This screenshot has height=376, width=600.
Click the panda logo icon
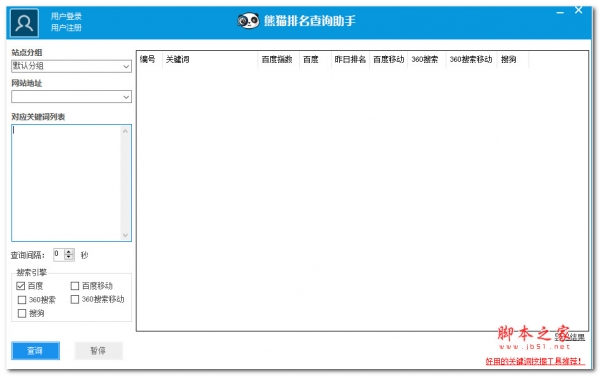click(248, 21)
